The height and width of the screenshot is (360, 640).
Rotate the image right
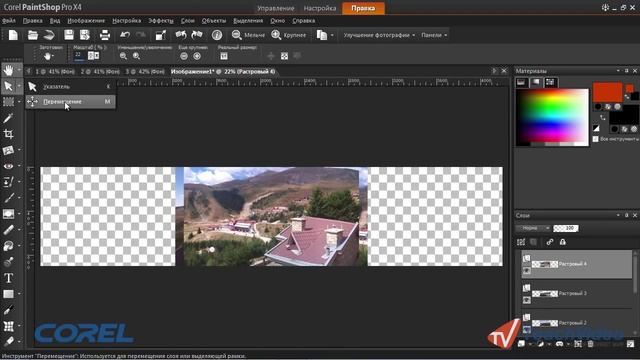click(197, 35)
